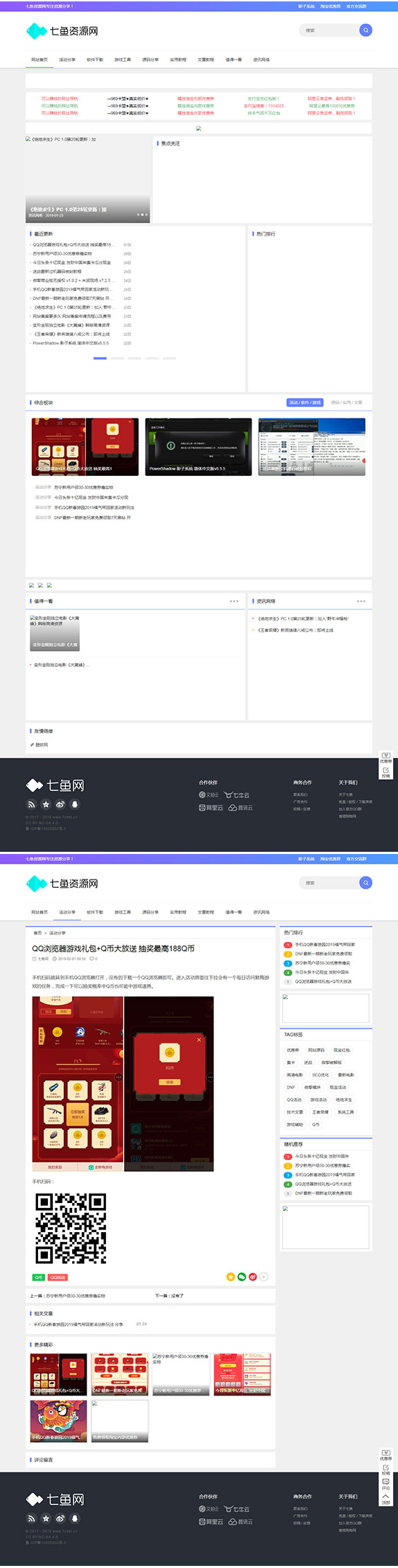398x1568 pixels.
Task: Open the Weibo icon in the article page footer
Action: [60, 1518]
